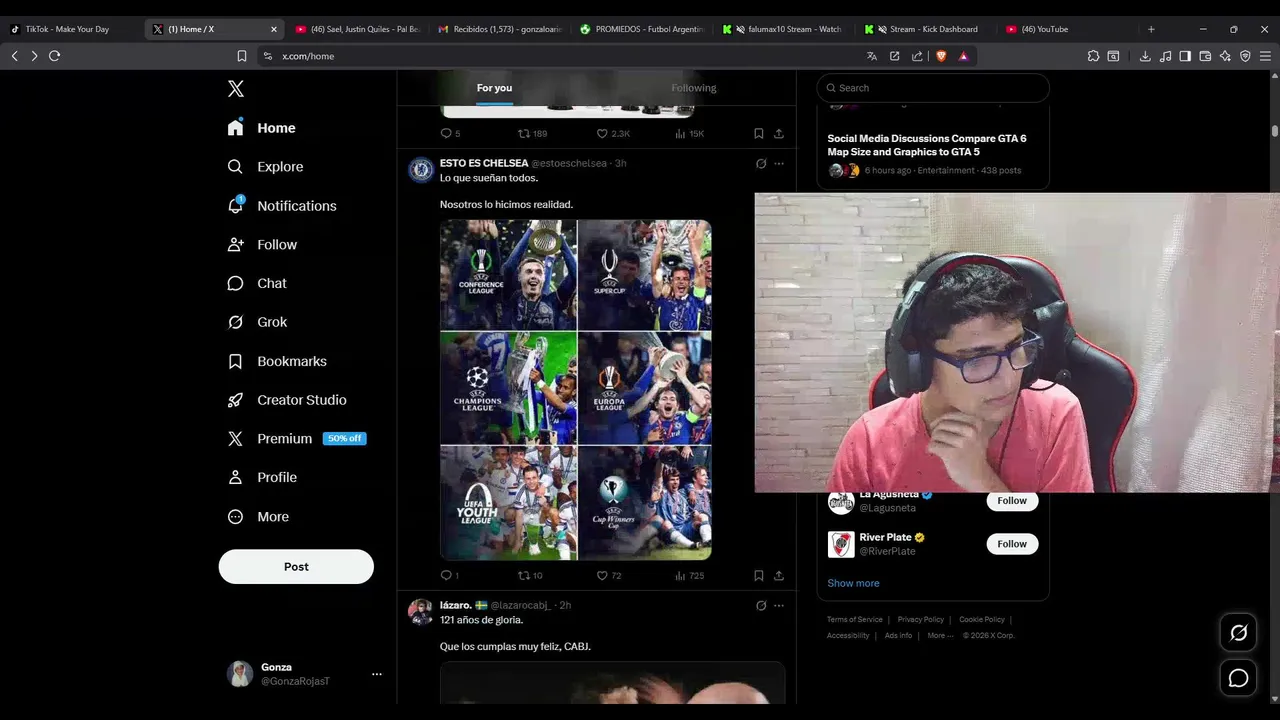Open the Brave Shields lion icon

pos(941,56)
